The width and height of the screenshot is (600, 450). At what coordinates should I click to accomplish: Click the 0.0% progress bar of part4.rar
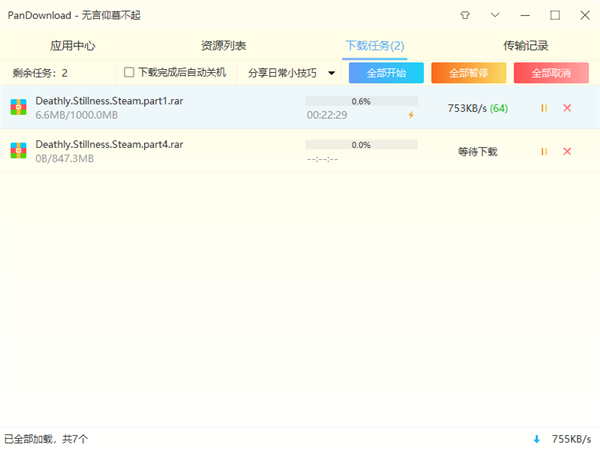tap(361, 145)
